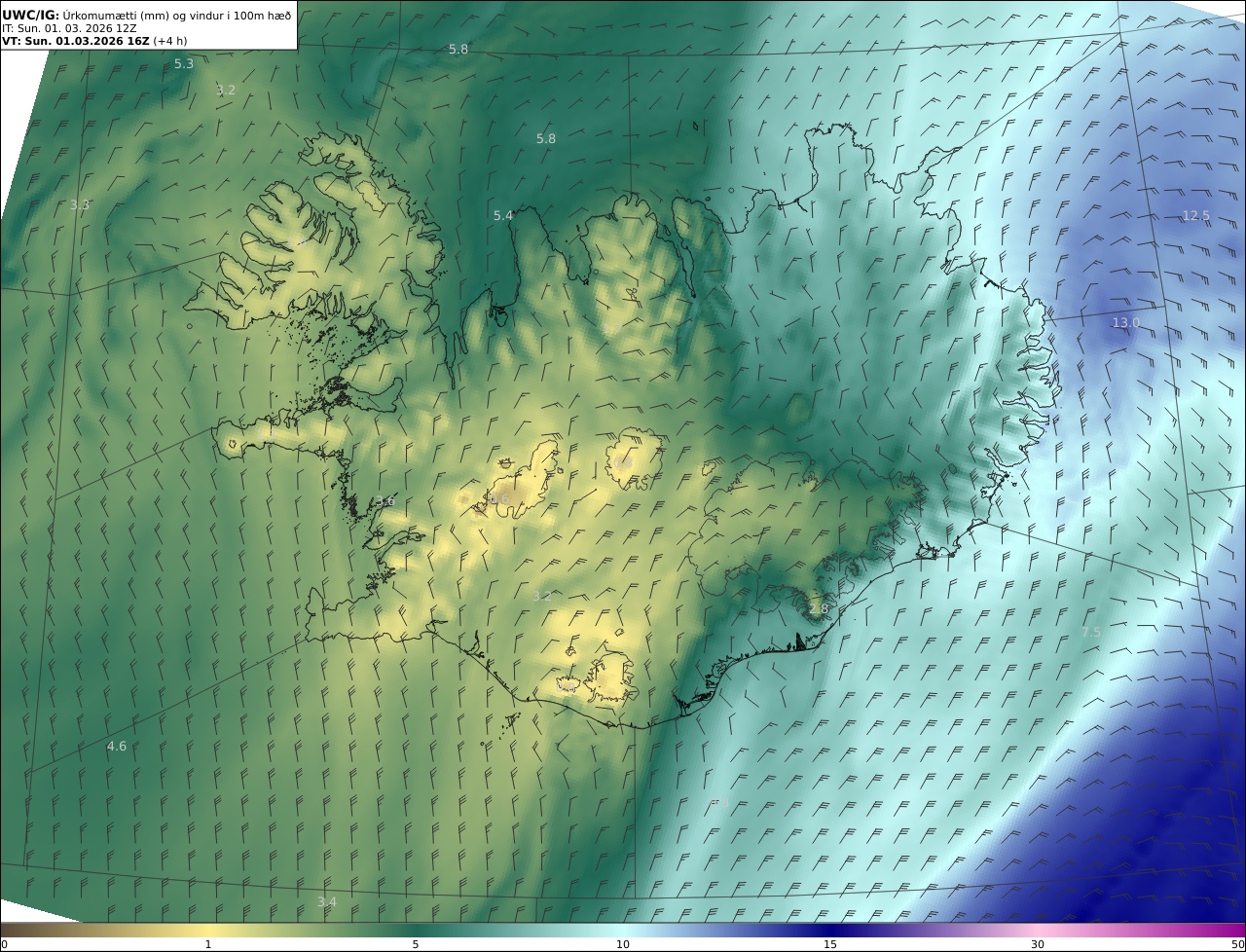This screenshot has width=1246, height=952.
Task: Click the UWC/IG map title line
Action: pyautogui.click(x=146, y=15)
